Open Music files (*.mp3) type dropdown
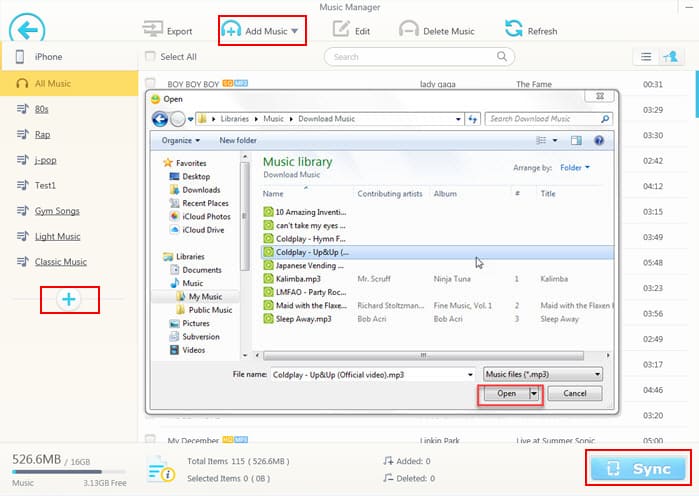699x496 pixels. click(x=543, y=374)
